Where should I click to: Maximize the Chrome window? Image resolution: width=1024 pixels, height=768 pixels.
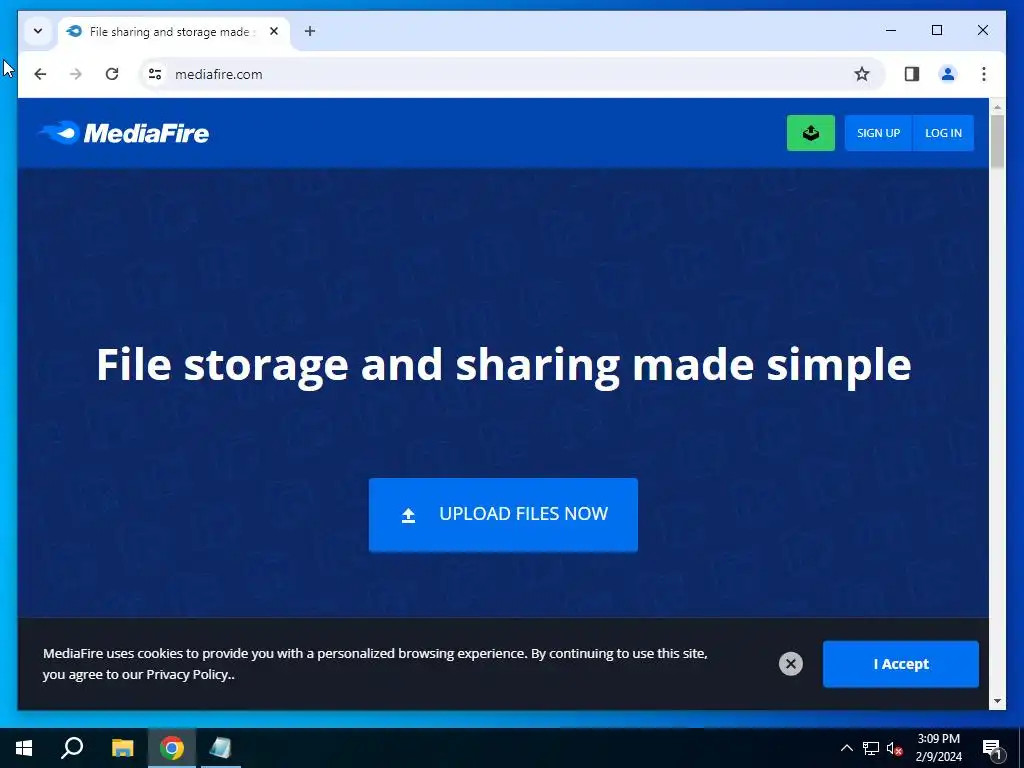936,30
